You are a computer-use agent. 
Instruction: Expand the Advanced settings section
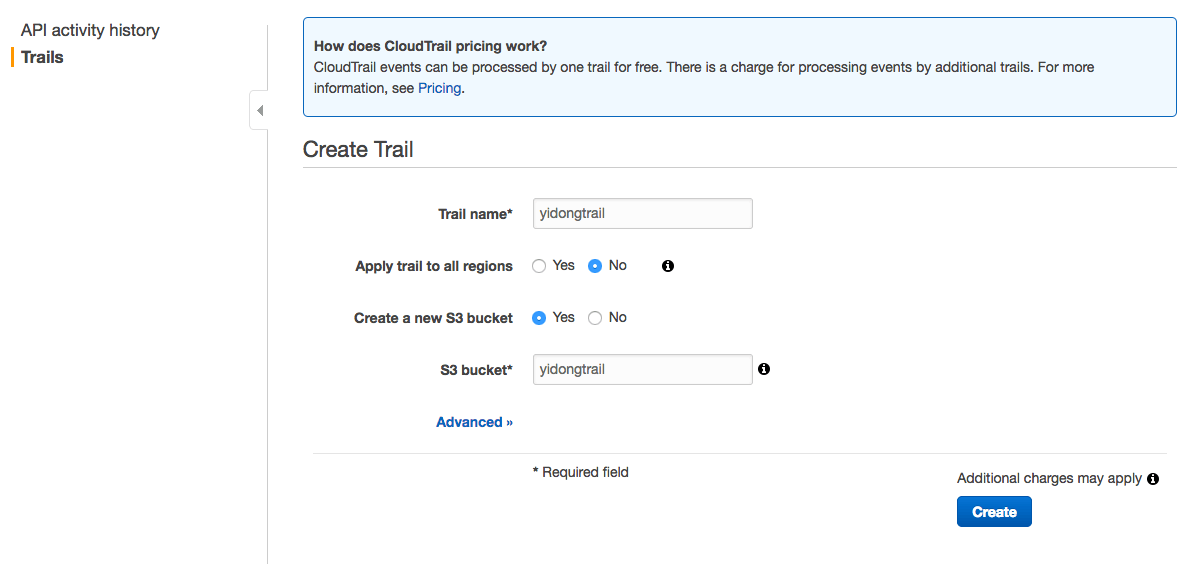click(x=474, y=422)
